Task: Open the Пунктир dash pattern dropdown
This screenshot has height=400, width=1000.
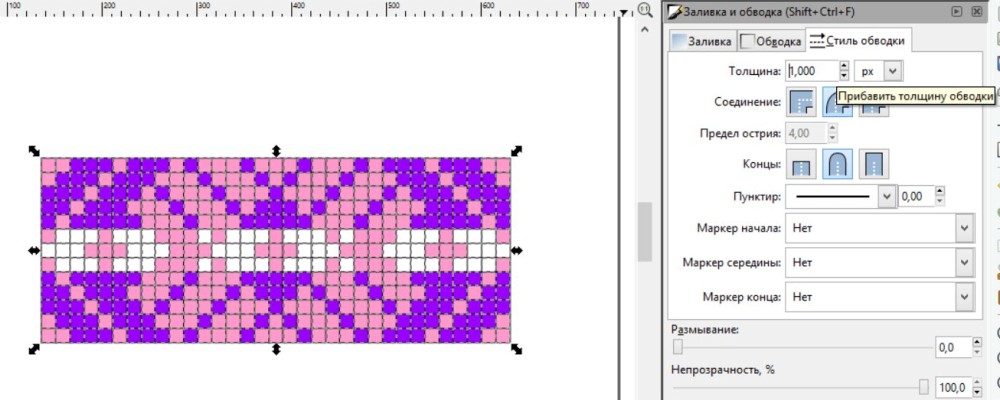Action: click(x=841, y=197)
